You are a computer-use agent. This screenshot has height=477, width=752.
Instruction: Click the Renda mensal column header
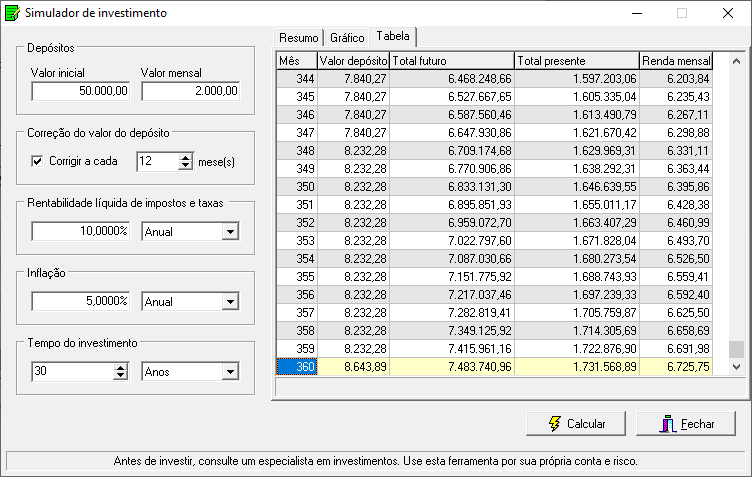pyautogui.click(x=676, y=61)
